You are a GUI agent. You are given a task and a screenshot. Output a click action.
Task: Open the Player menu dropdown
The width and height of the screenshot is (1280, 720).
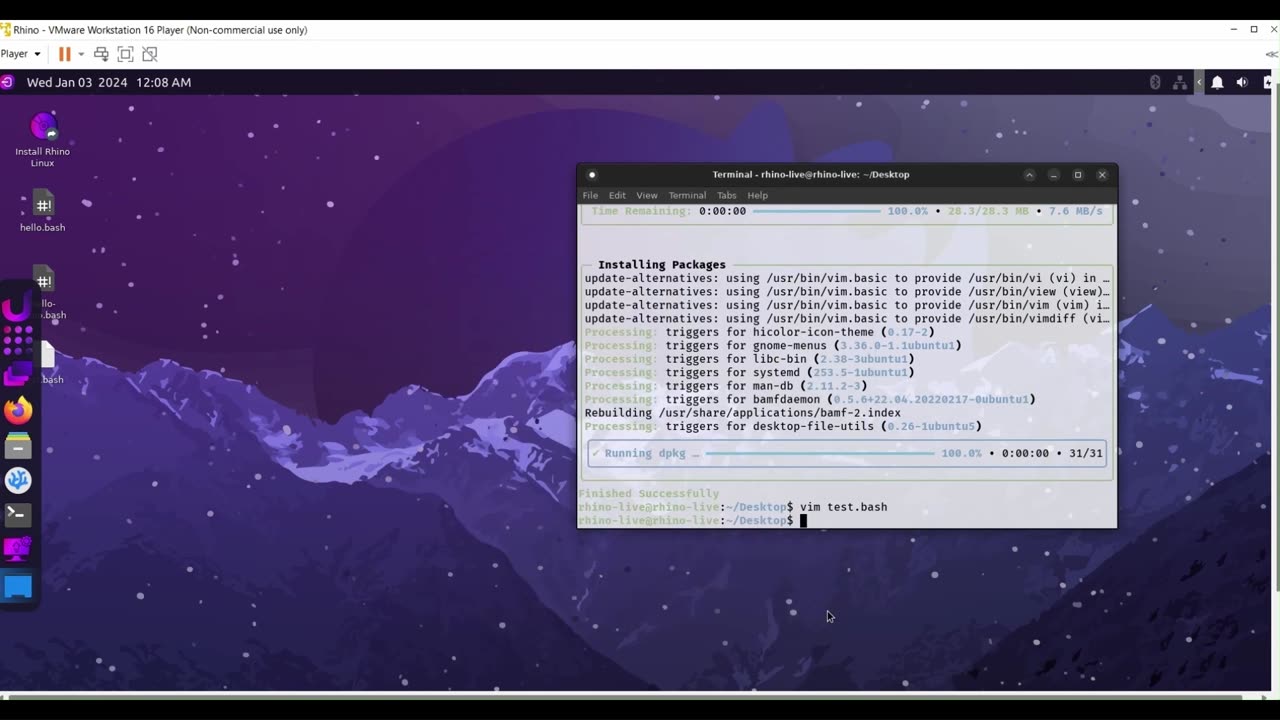pyautogui.click(x=20, y=54)
